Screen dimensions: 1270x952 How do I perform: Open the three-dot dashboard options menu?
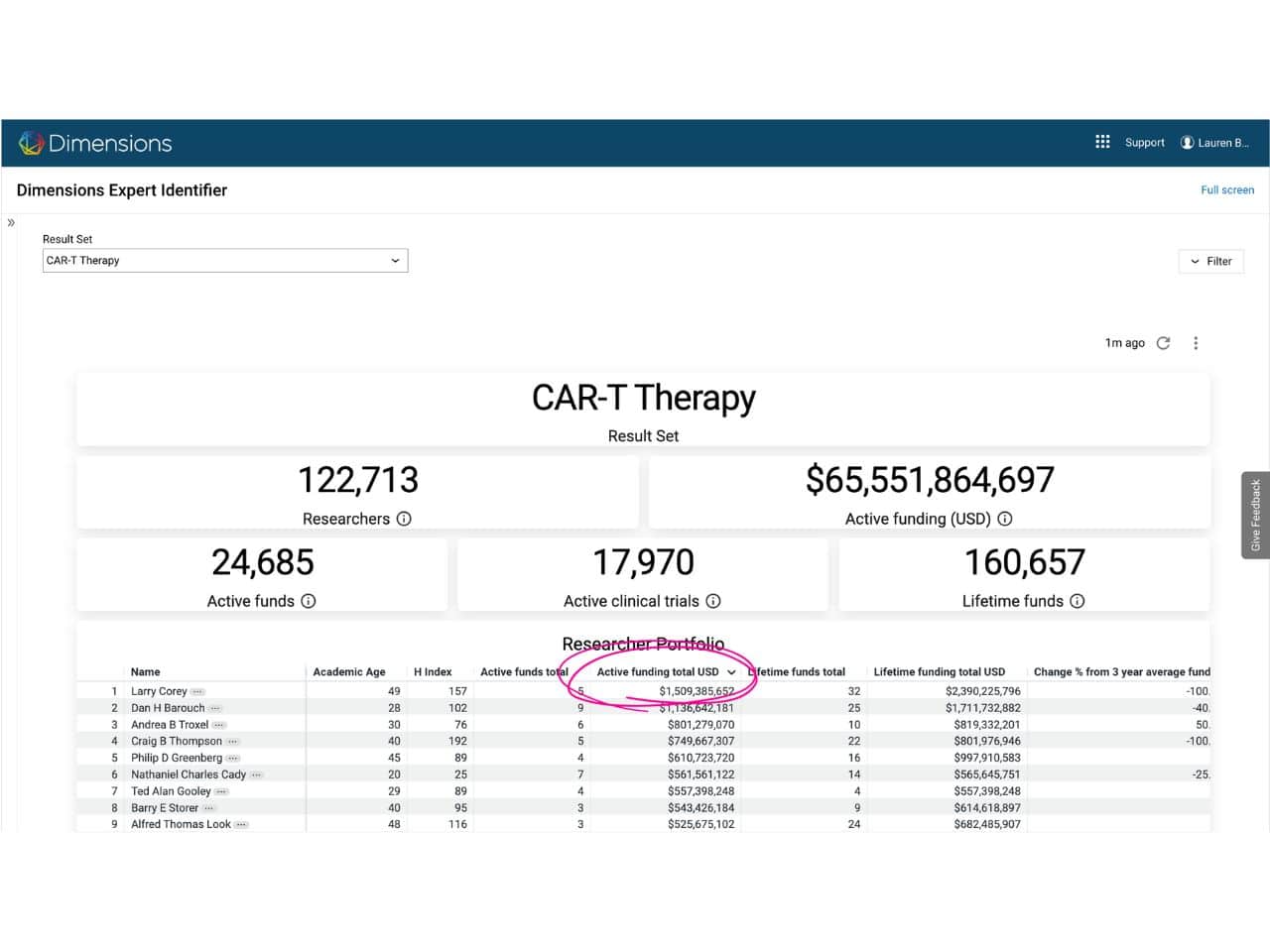coord(1196,343)
